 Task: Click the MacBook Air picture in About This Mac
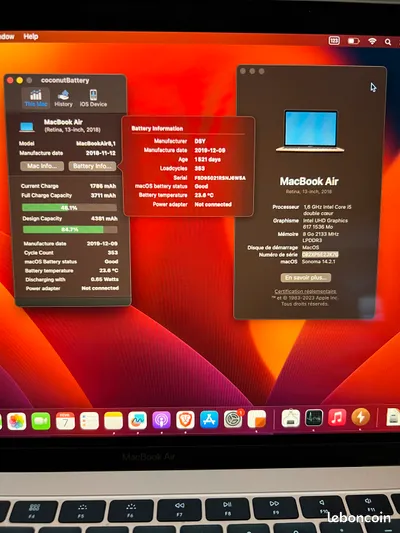tap(310, 131)
